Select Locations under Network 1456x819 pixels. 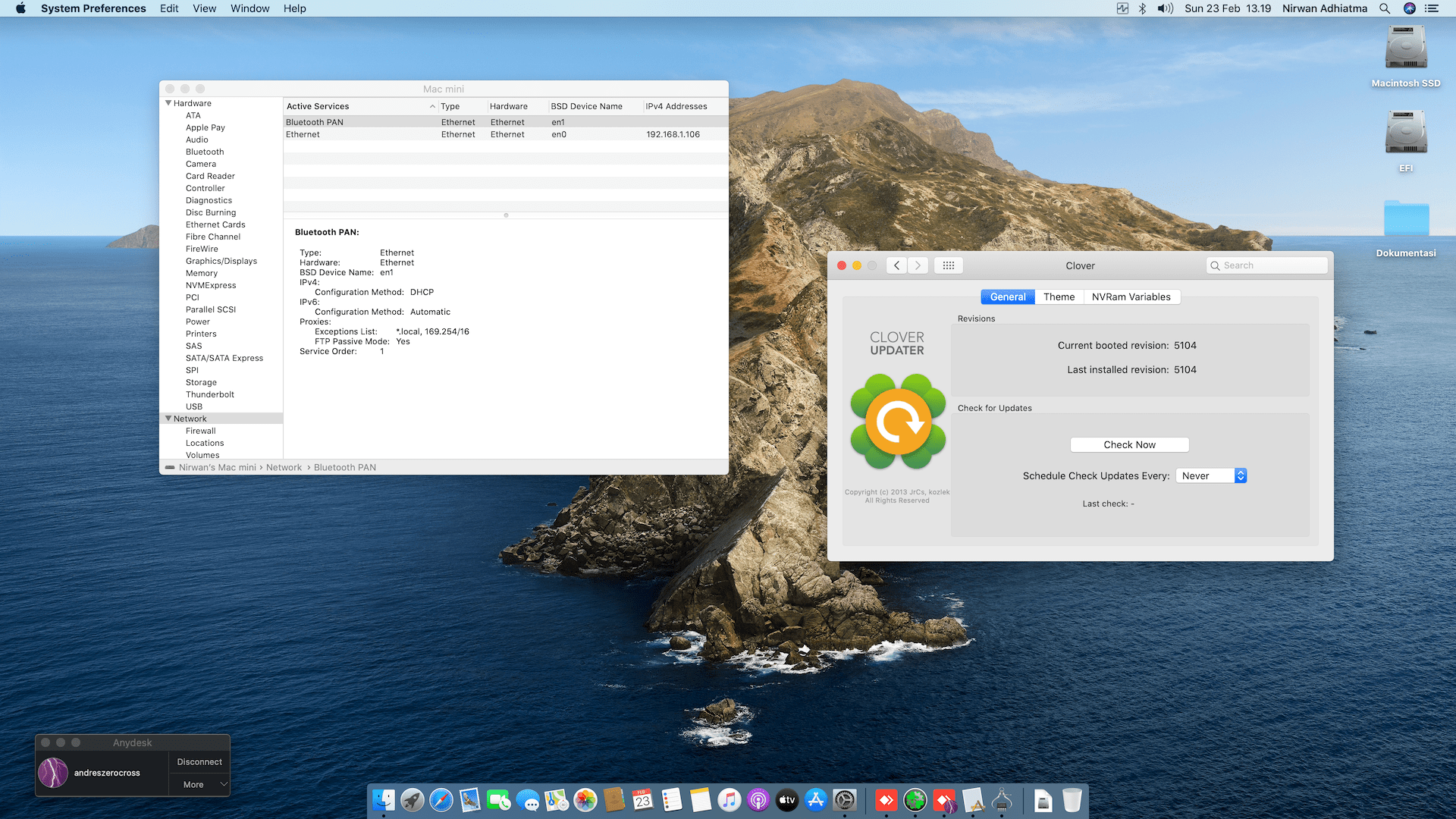pyautogui.click(x=205, y=443)
